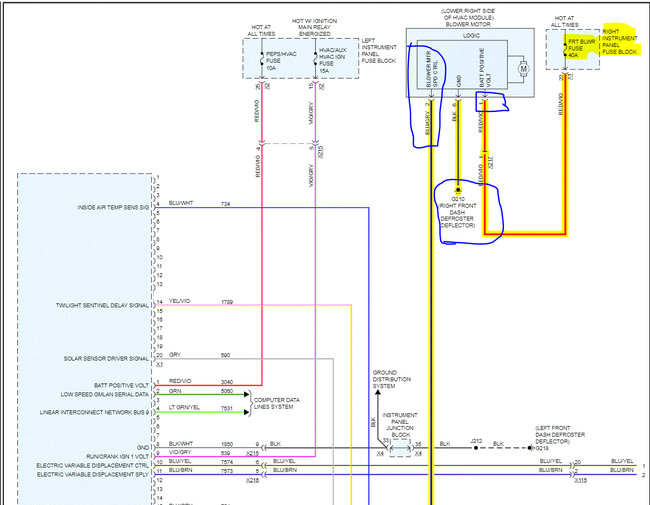Screen dimensions: 650x505
Task: Select the G218 ground label
Action: pyautogui.click(x=542, y=448)
